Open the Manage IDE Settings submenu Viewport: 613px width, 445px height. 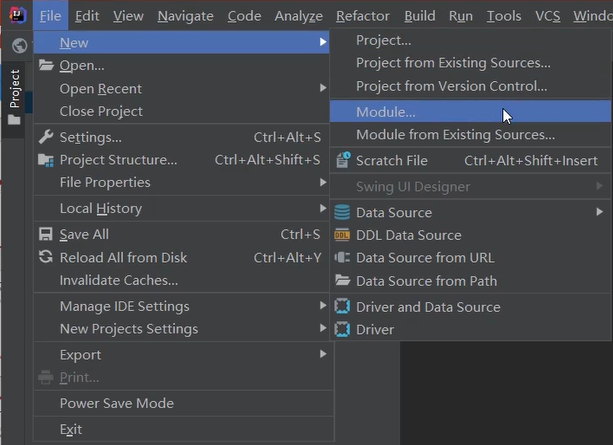pyautogui.click(x=124, y=306)
